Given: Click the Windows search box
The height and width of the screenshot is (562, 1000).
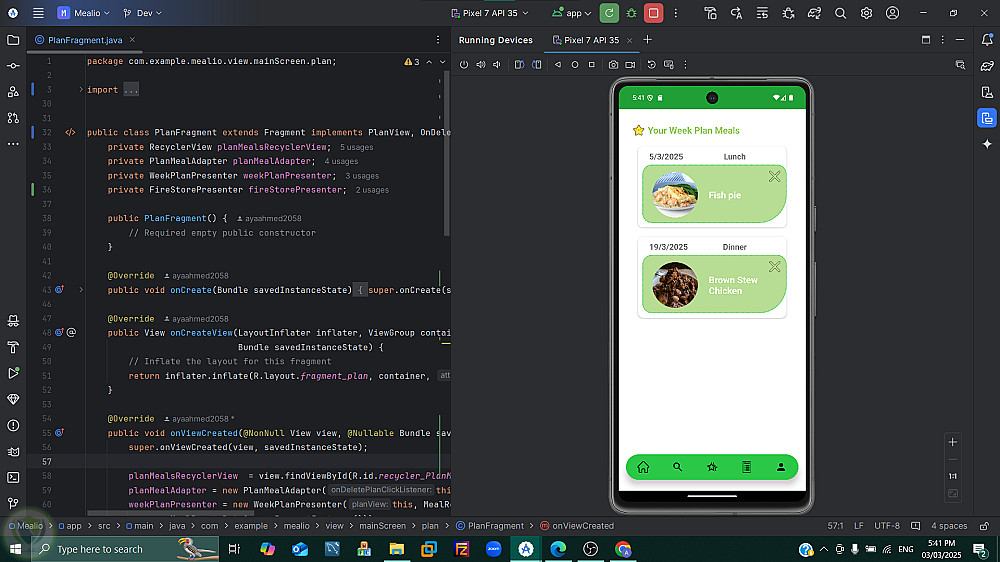Looking at the screenshot, I should pos(125,549).
